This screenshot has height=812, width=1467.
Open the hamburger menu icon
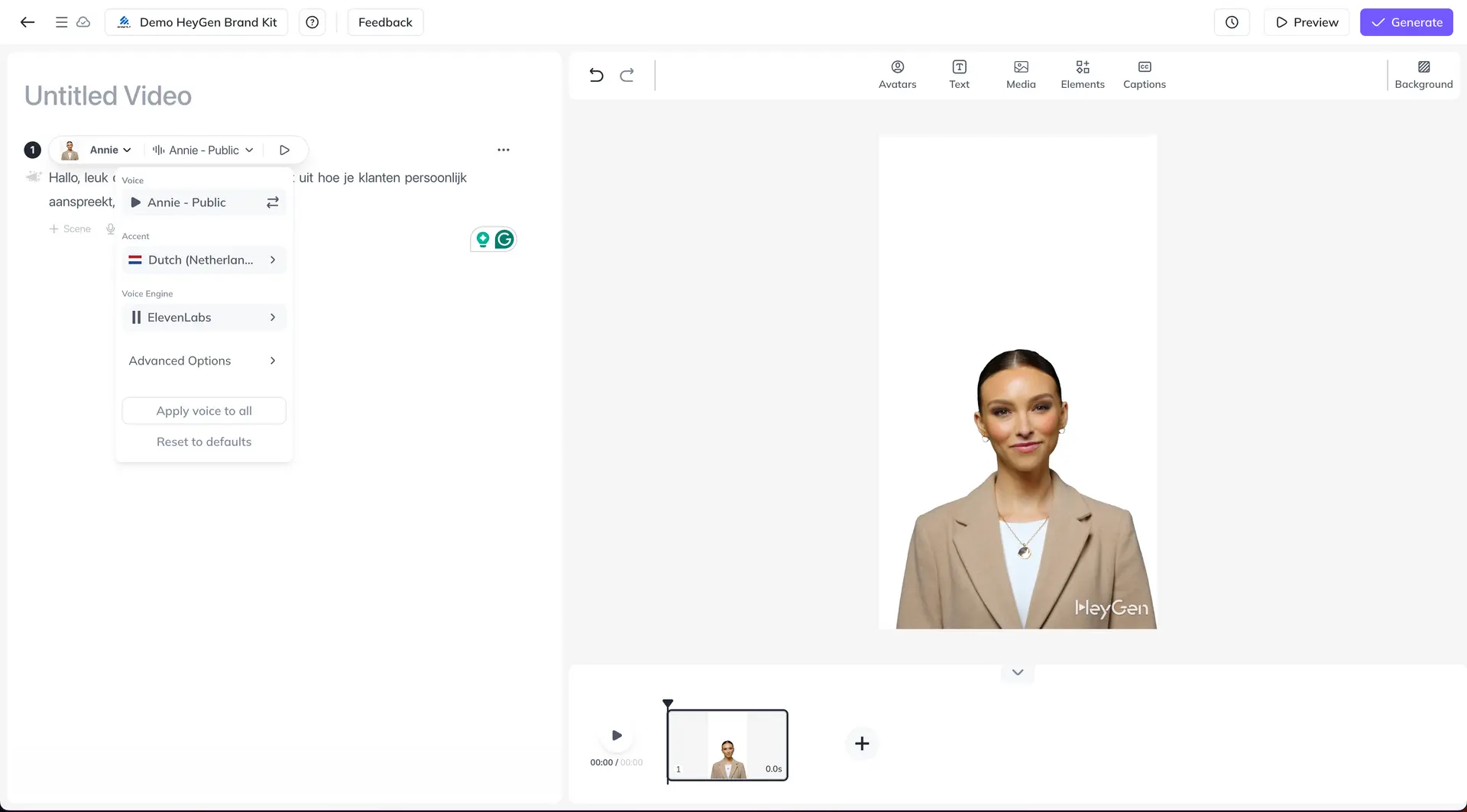(x=62, y=22)
